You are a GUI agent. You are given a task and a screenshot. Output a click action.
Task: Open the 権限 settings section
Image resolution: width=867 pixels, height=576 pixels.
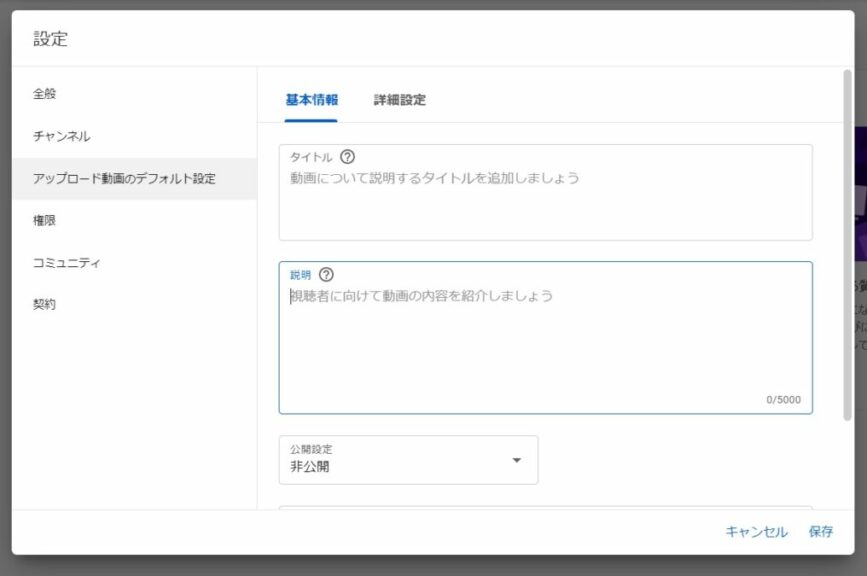pyautogui.click(x=45, y=220)
